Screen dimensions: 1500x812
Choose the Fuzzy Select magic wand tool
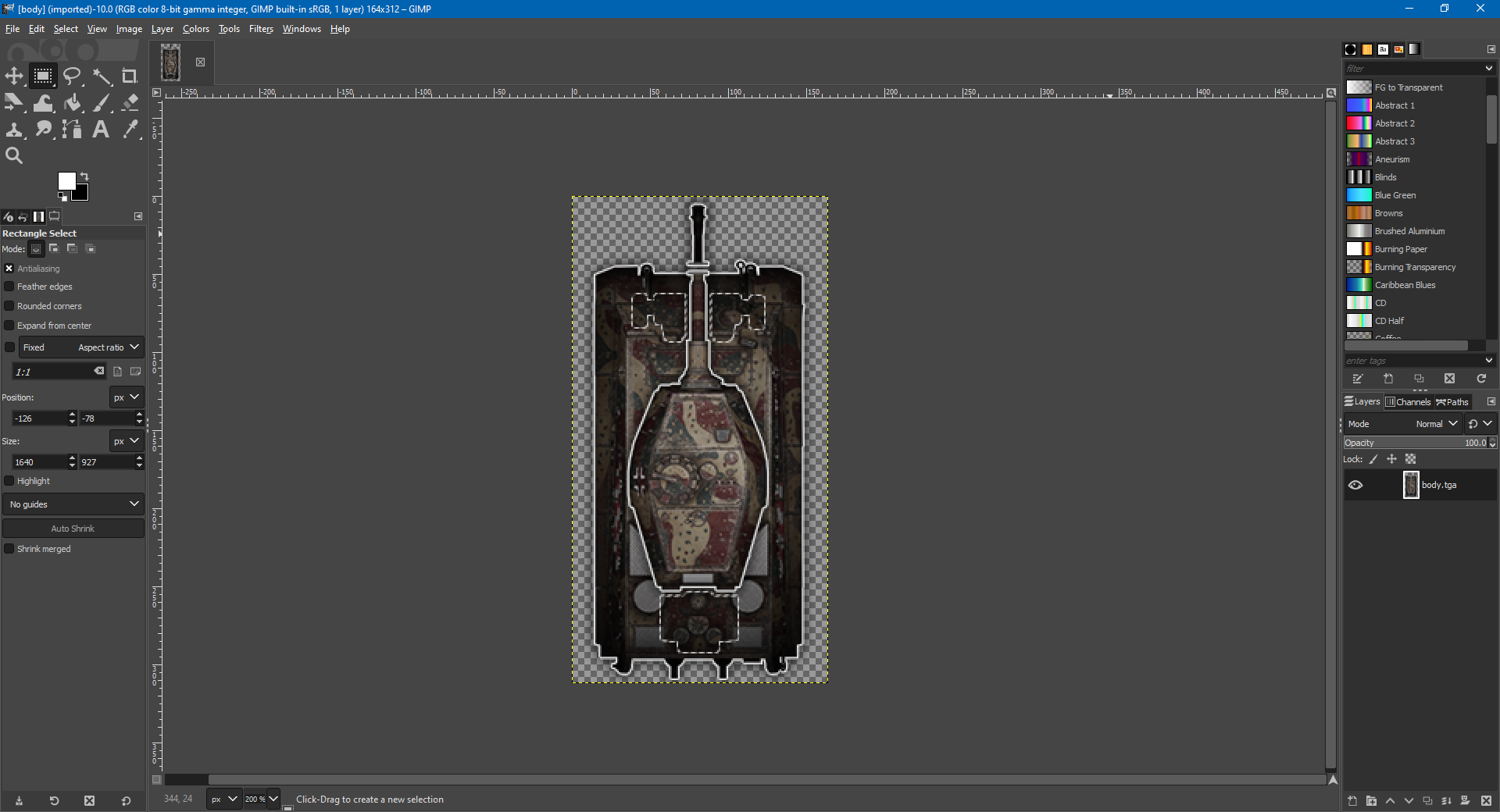[x=102, y=76]
